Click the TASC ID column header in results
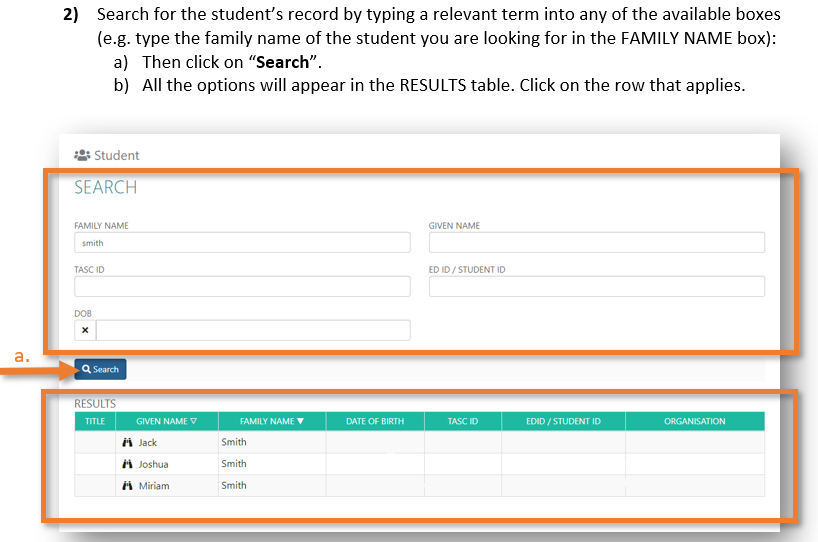This screenshot has height=542, width=818. pyautogui.click(x=463, y=421)
